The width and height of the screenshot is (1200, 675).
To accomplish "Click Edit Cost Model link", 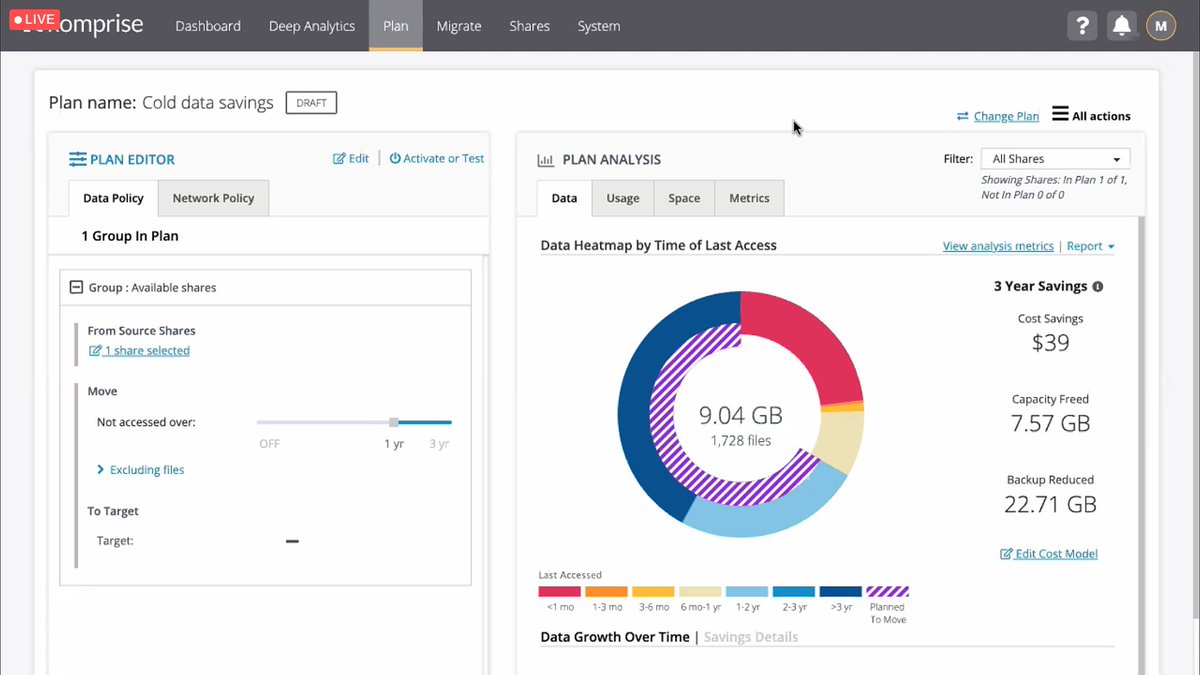I will tap(1049, 554).
